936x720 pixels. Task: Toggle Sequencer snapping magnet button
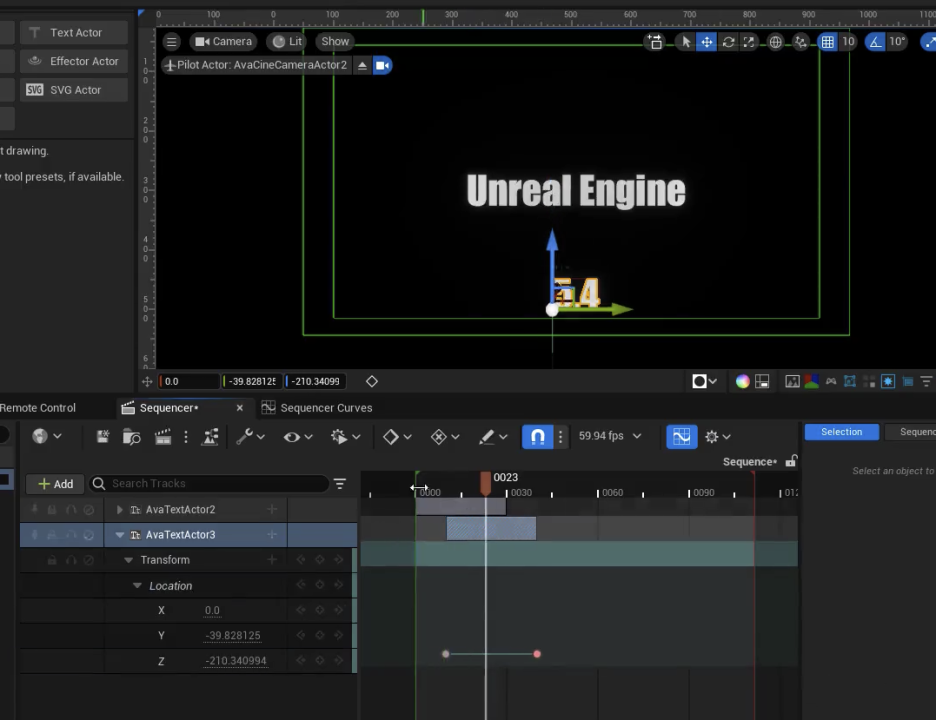537,437
